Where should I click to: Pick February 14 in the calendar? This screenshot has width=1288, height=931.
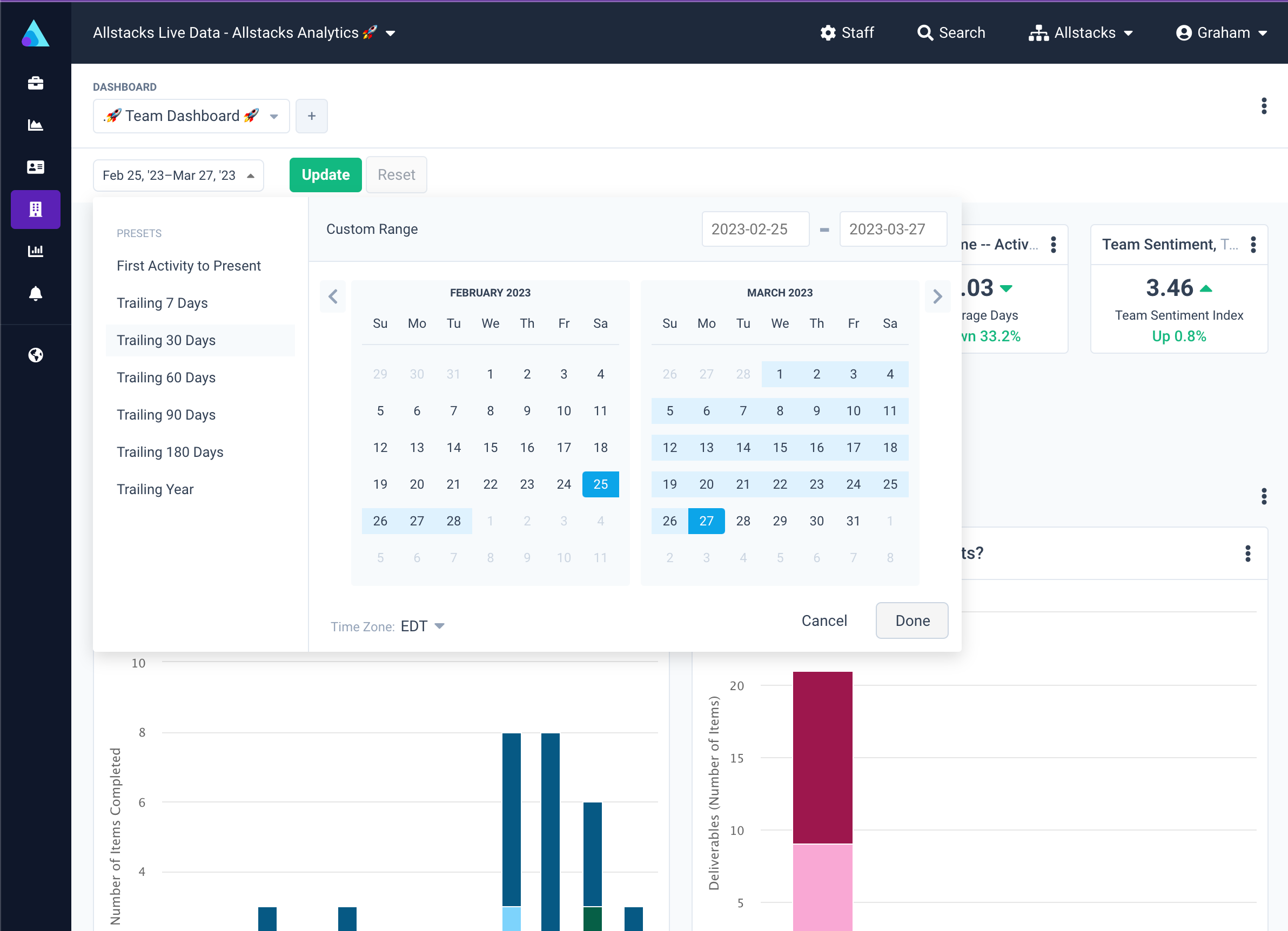[453, 448]
